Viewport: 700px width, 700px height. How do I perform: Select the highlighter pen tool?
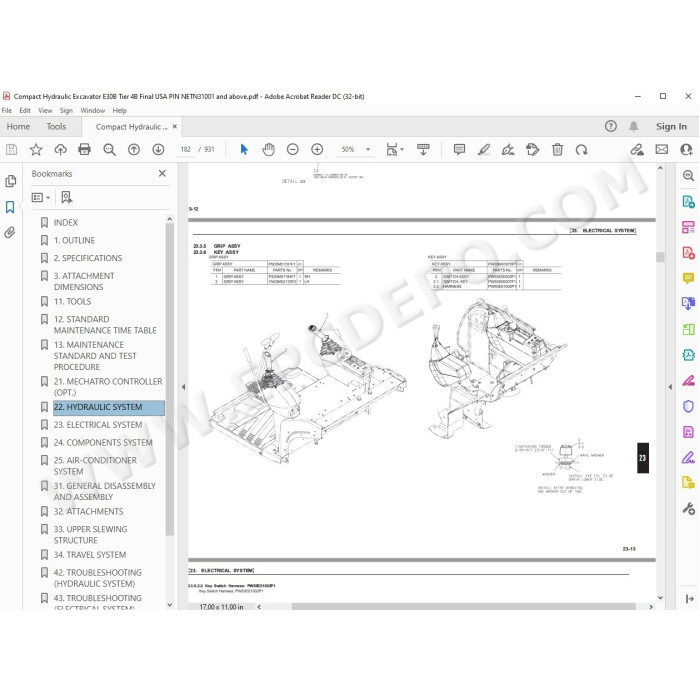tap(484, 150)
